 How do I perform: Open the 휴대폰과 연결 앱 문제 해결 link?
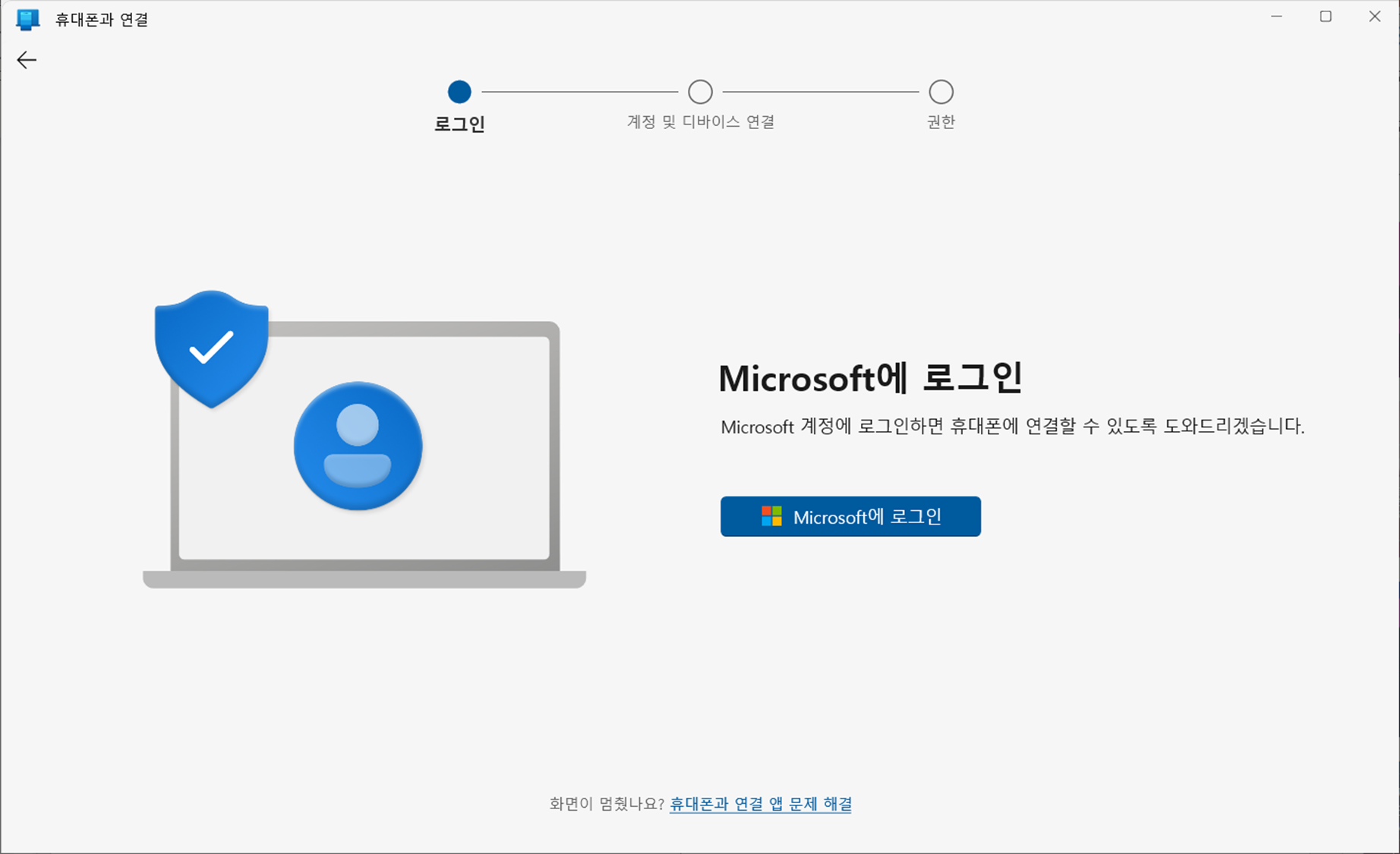(x=760, y=804)
